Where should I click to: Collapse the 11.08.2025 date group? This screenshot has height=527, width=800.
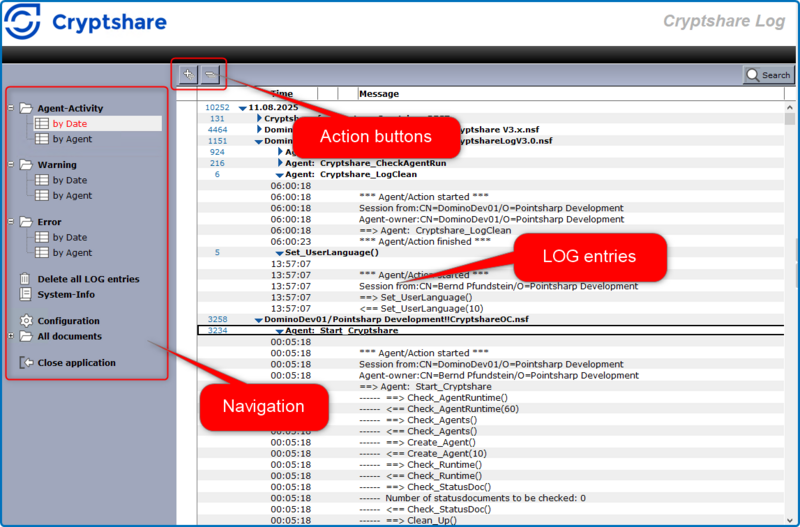coord(242,107)
